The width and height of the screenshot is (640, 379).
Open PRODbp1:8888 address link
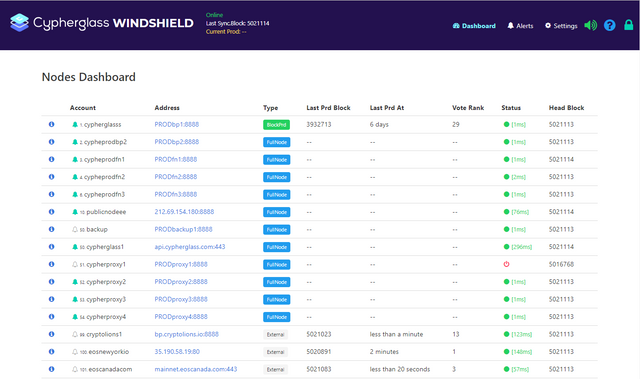point(177,124)
